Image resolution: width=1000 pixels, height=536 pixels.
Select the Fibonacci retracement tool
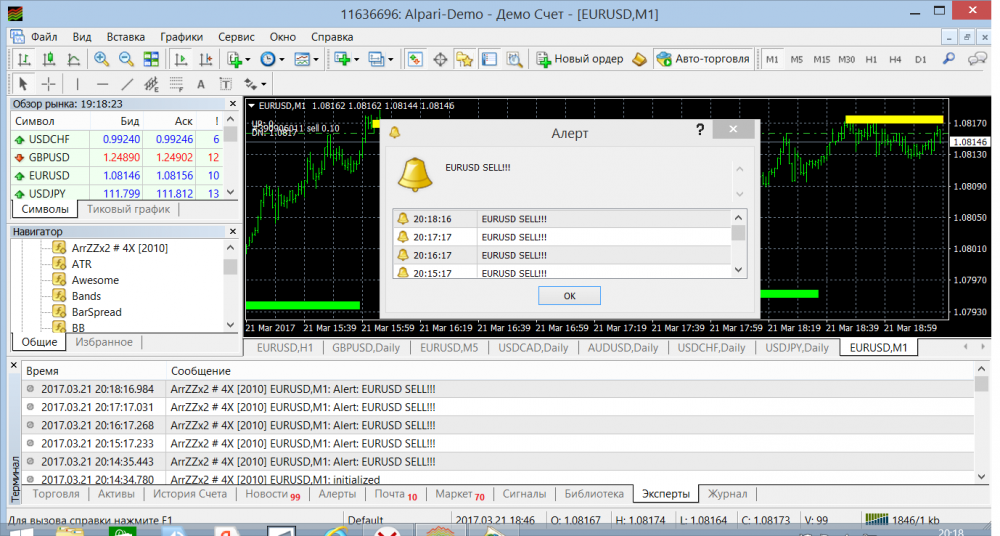(176, 84)
